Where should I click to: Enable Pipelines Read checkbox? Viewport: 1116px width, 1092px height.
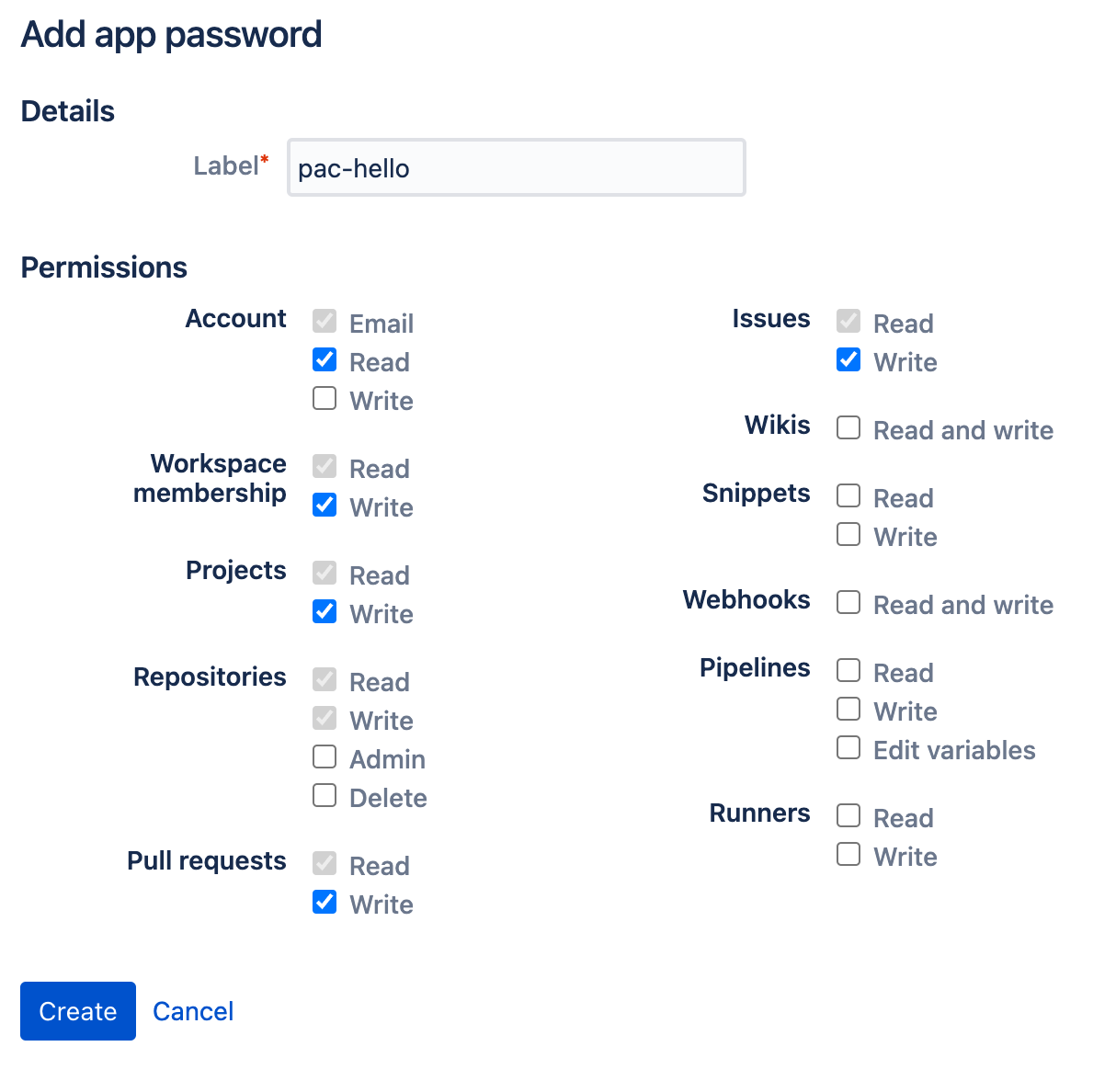tap(848, 670)
